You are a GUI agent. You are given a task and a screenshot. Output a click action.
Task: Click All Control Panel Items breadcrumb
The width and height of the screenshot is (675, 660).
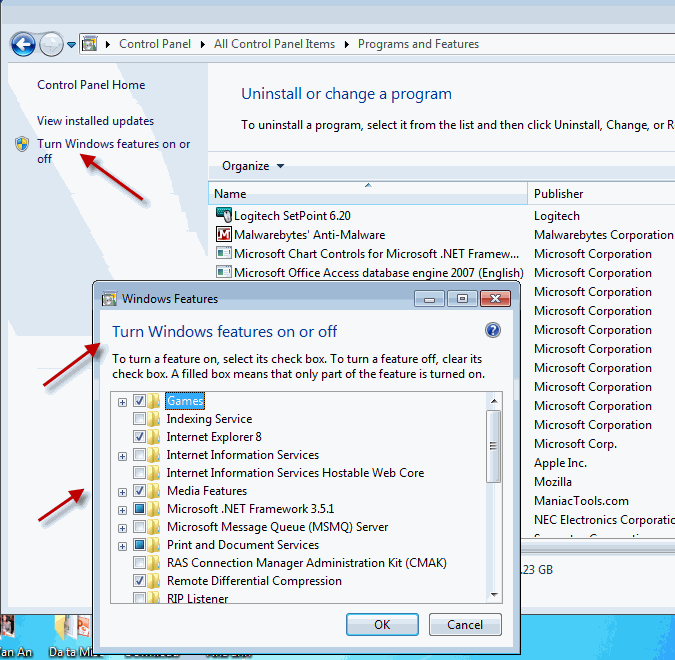pyautogui.click(x=274, y=44)
